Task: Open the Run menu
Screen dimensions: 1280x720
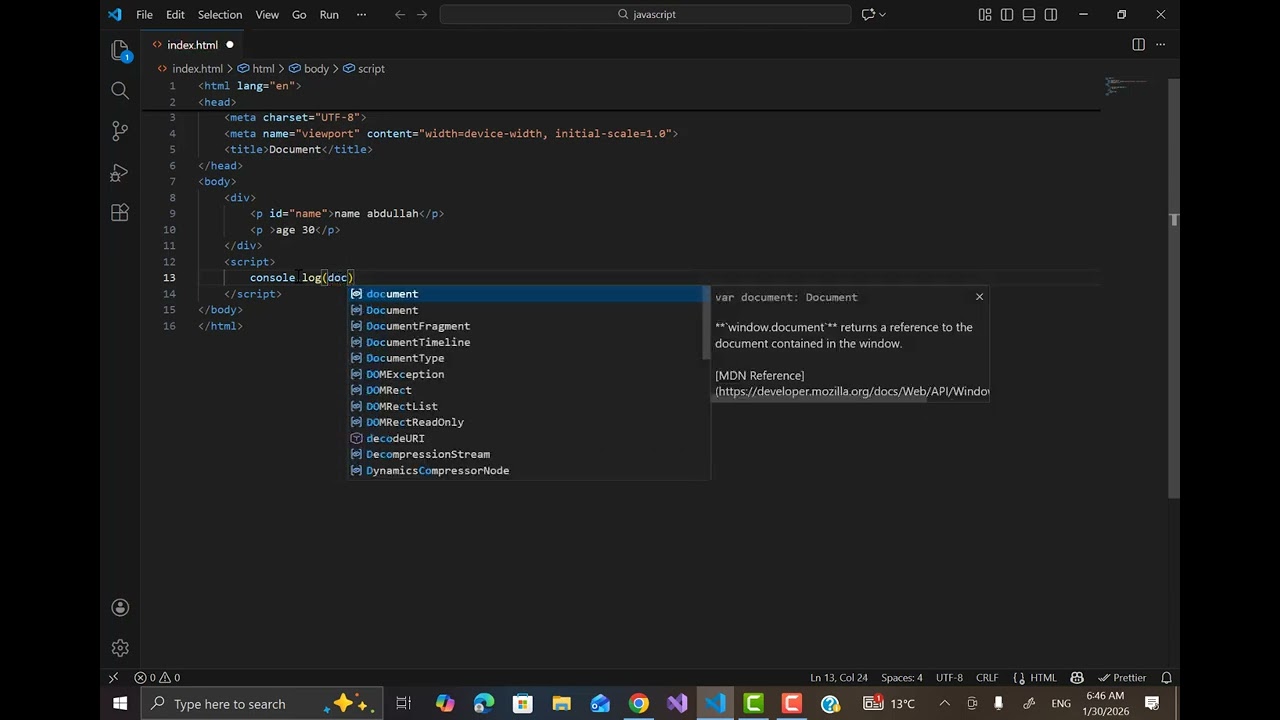Action: (329, 14)
